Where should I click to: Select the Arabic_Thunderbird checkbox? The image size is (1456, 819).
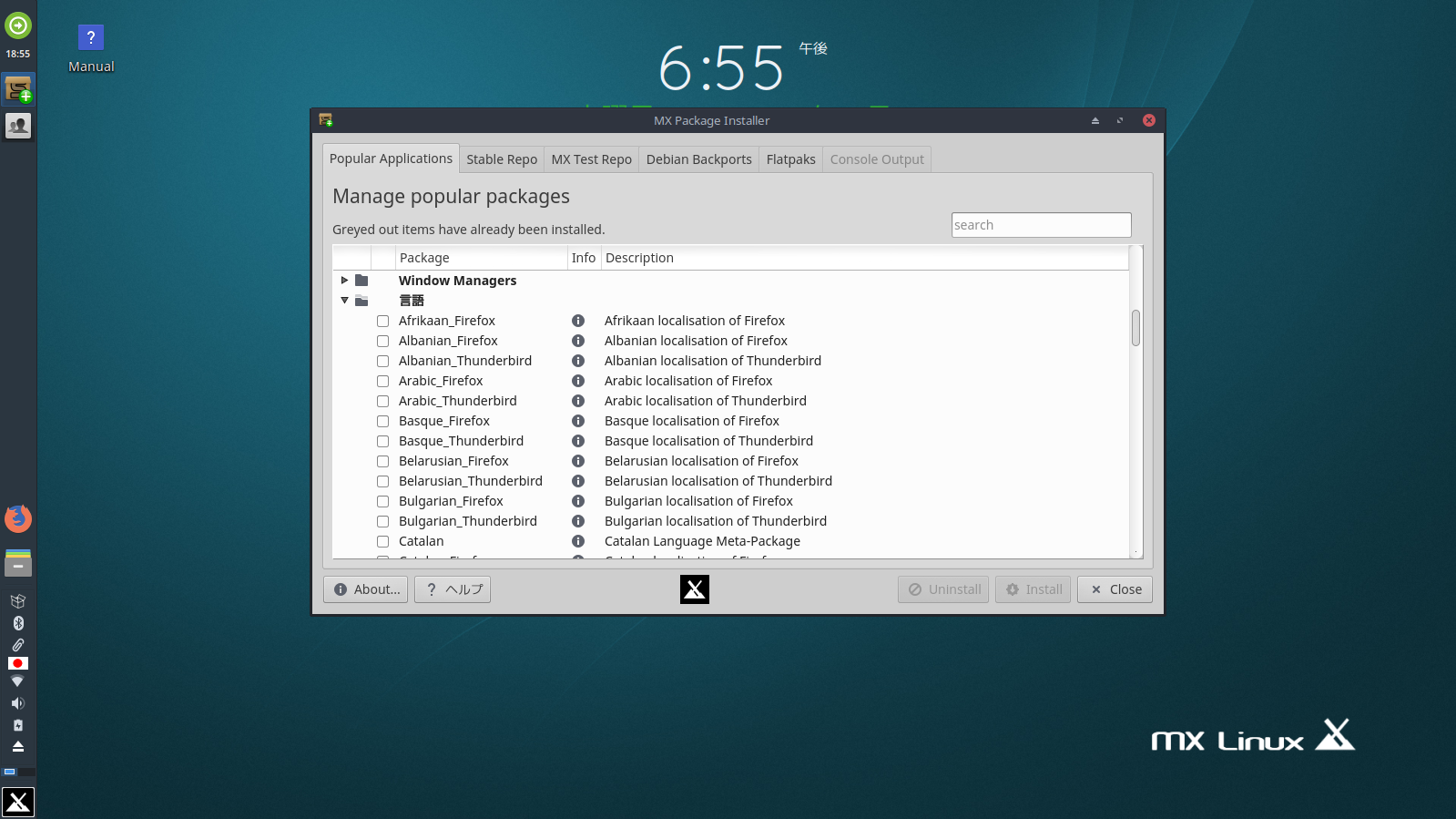click(x=383, y=401)
